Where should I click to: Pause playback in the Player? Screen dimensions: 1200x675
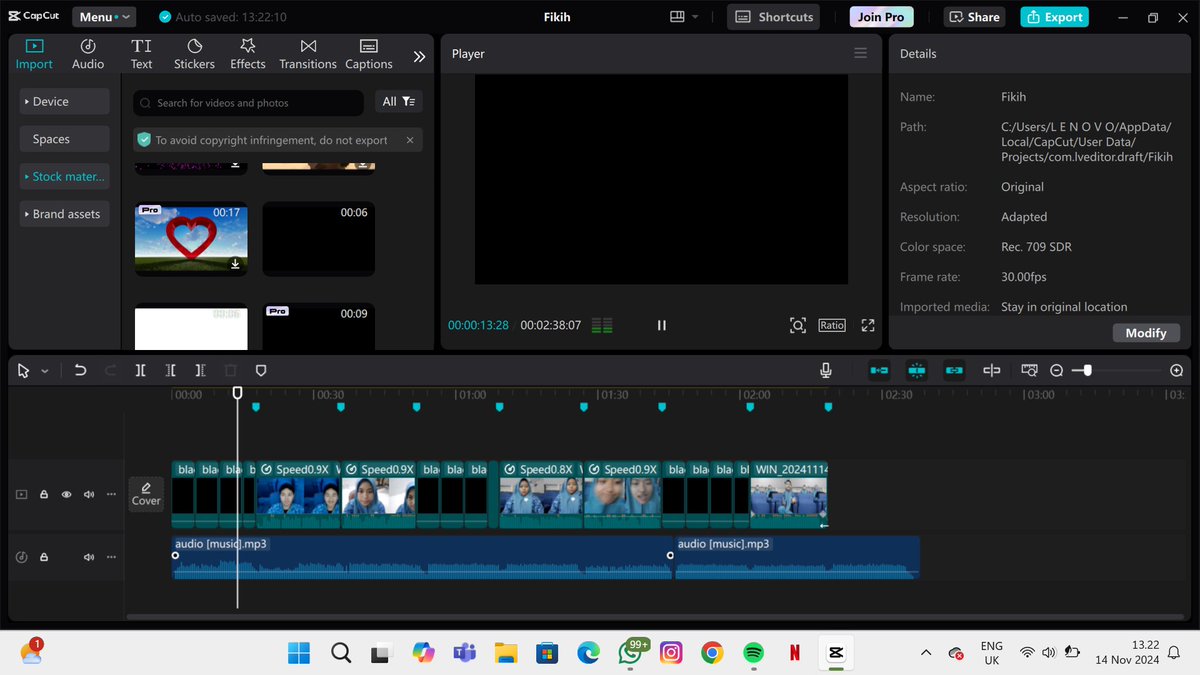click(661, 325)
